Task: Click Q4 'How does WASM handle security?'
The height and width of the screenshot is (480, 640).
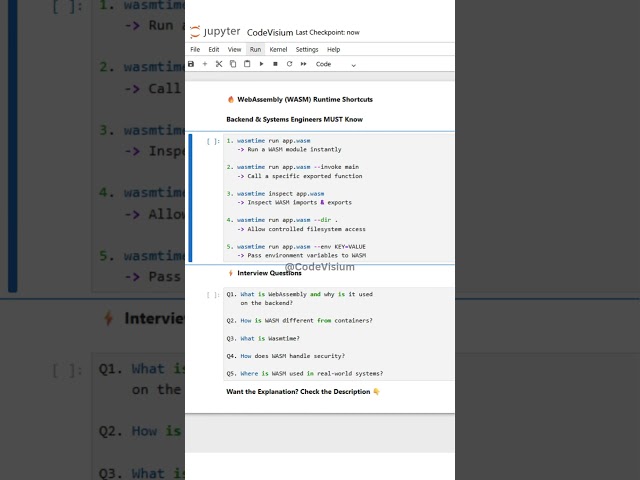Action: point(286,356)
